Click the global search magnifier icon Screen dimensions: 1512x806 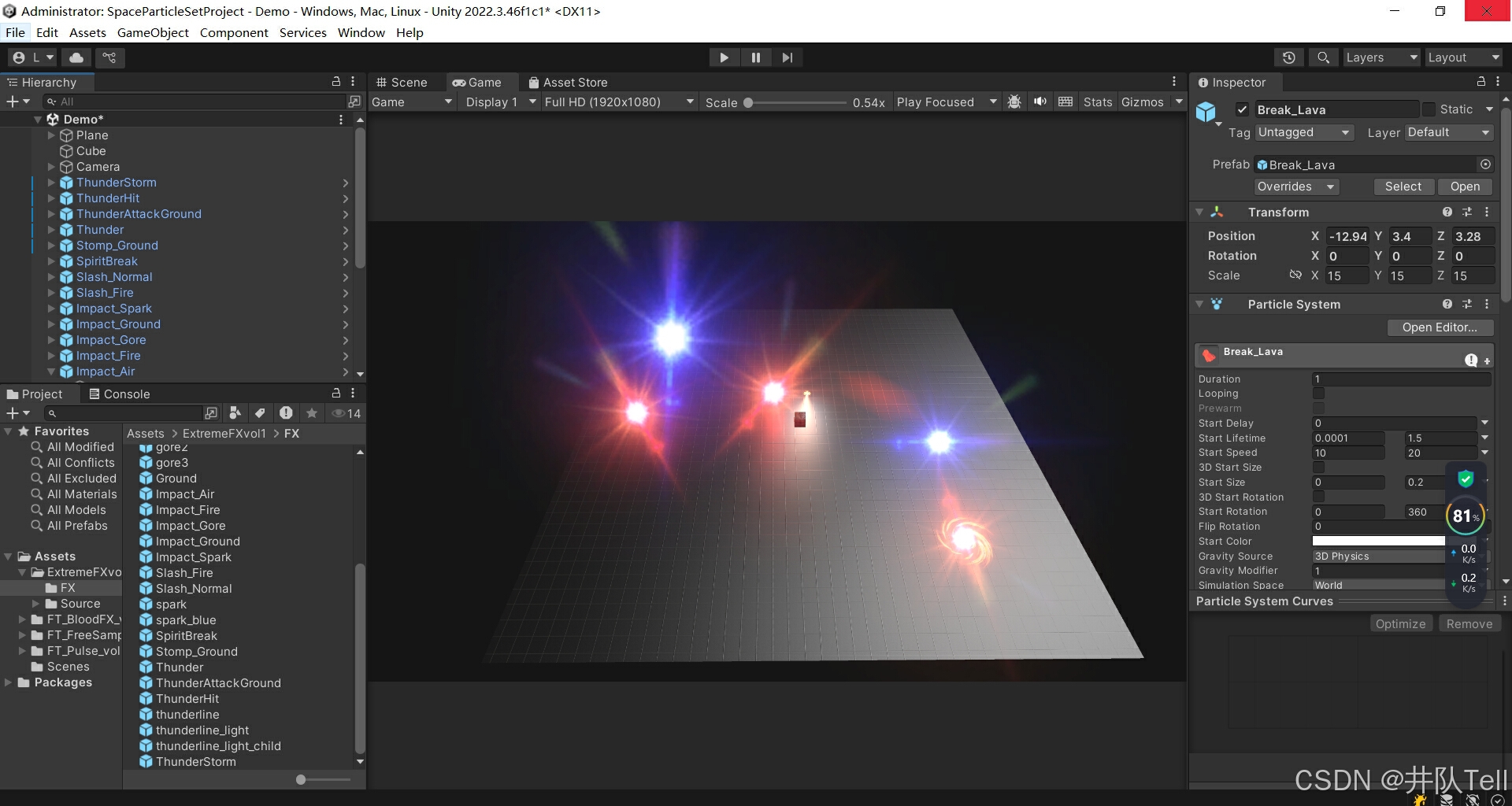(1323, 57)
